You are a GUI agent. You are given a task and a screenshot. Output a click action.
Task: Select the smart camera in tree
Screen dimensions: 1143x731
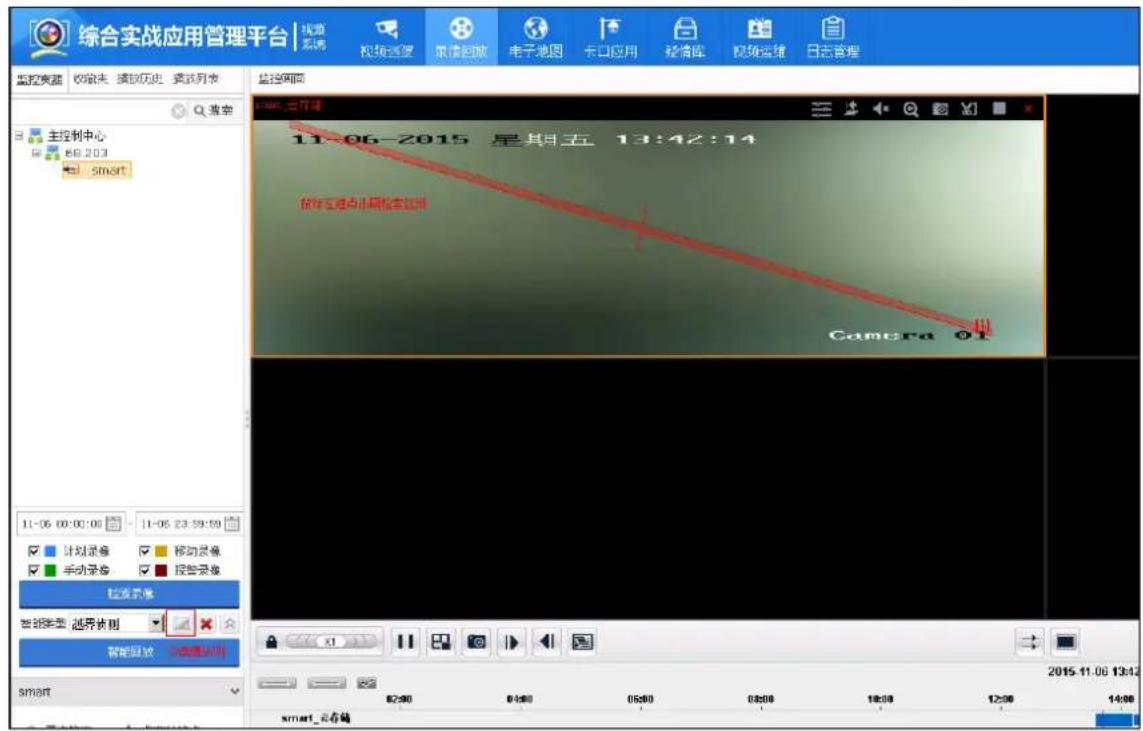point(97,171)
